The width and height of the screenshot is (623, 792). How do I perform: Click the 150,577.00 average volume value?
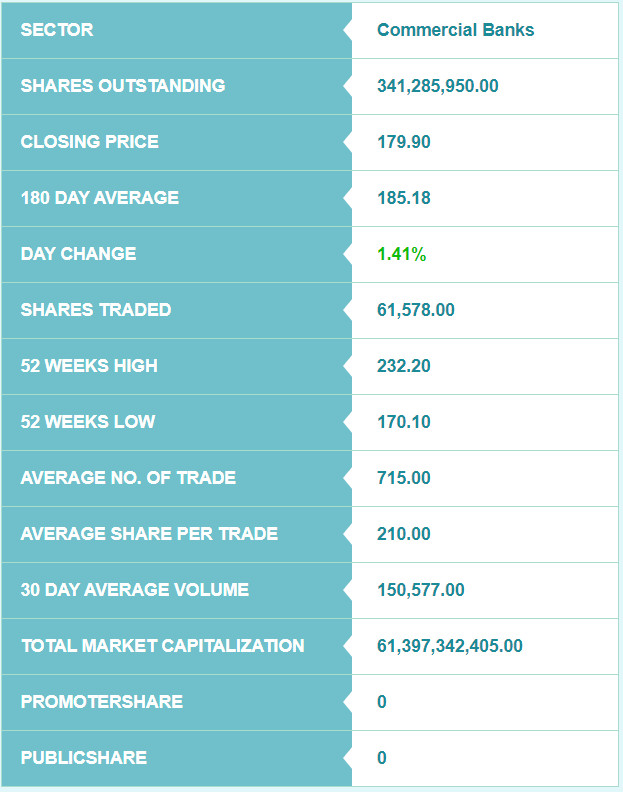tap(420, 590)
